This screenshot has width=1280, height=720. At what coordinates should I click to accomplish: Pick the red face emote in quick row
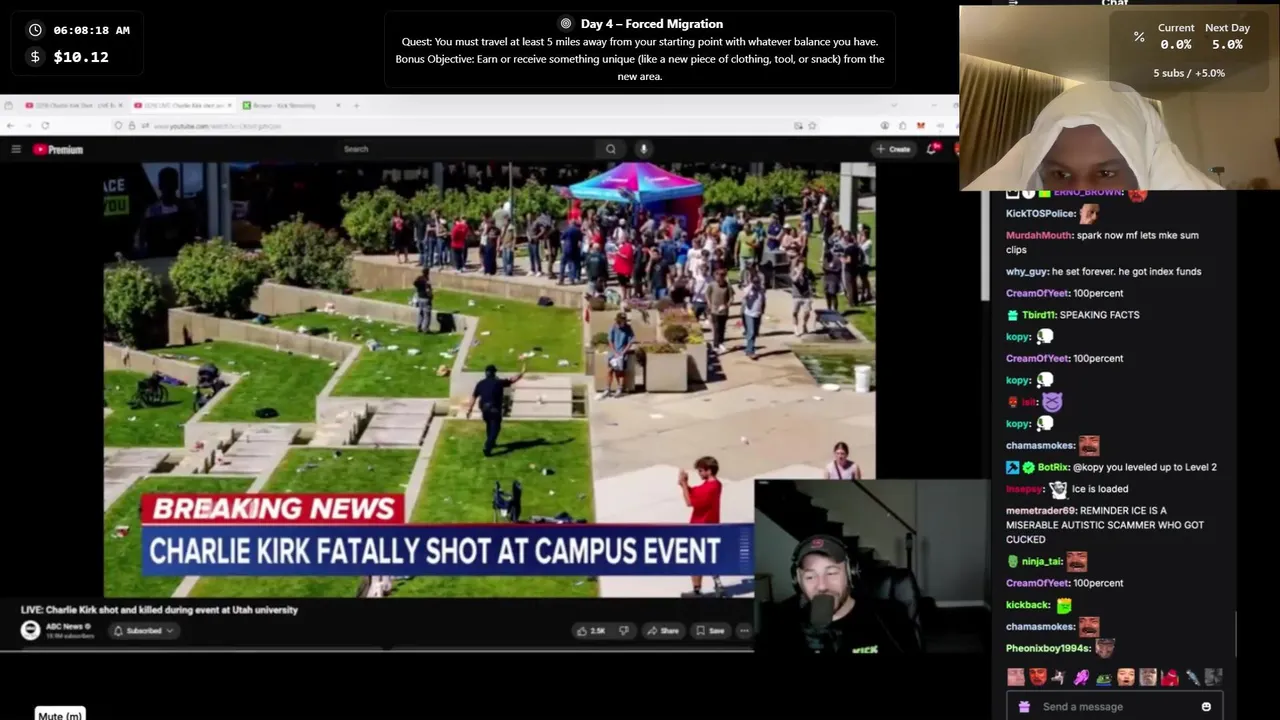1038,678
